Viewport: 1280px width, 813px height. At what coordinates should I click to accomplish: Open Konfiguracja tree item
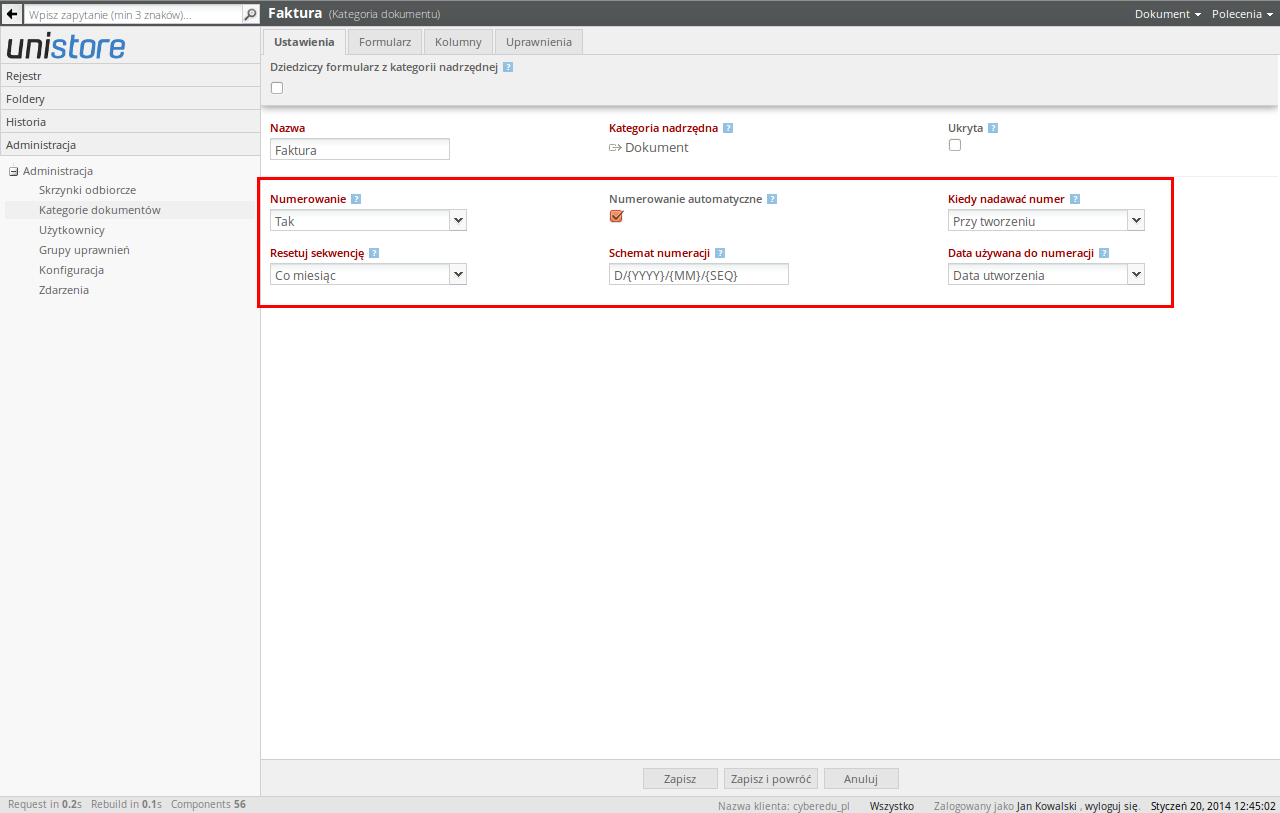71,270
